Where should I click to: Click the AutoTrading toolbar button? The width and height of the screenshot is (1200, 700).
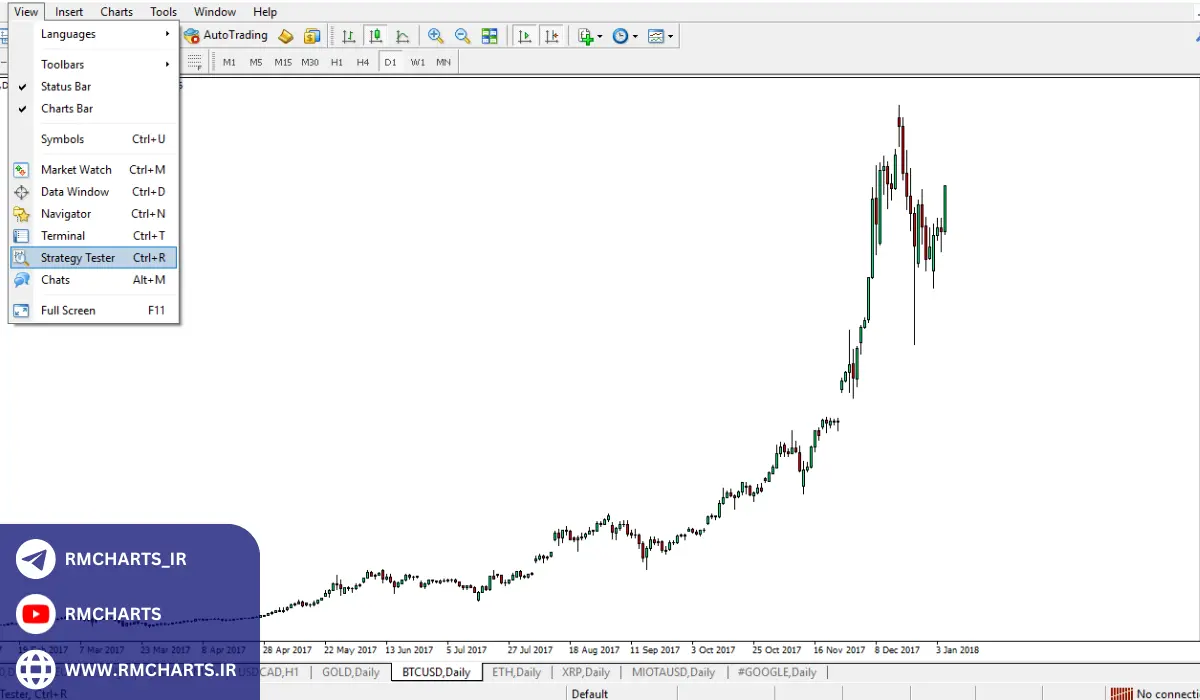226,36
